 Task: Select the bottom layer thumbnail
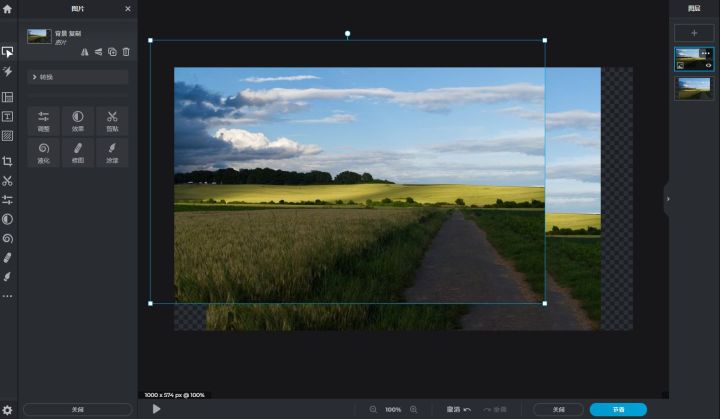[693, 88]
